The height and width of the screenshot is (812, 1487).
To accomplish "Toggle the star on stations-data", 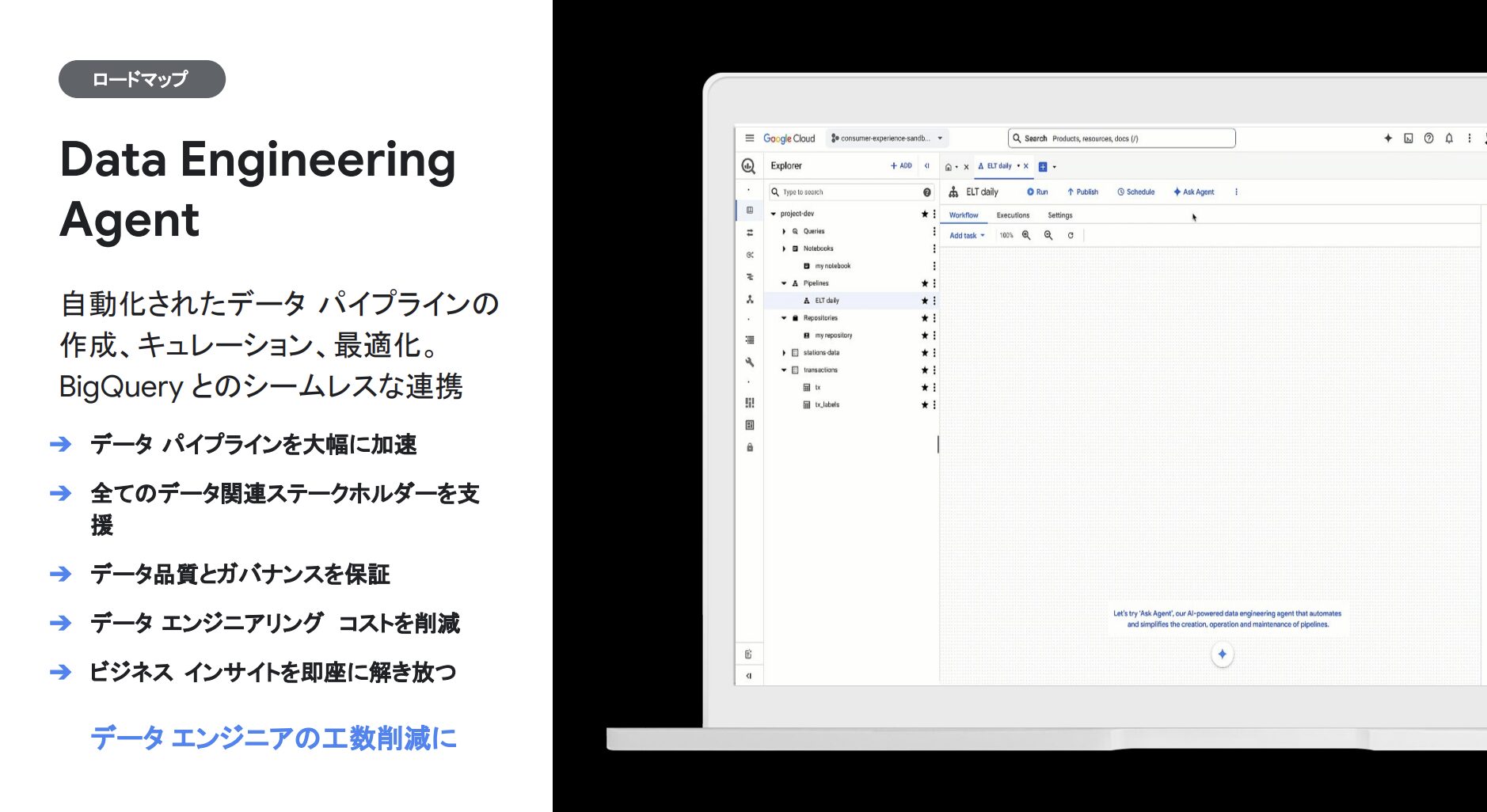I will coord(924,353).
